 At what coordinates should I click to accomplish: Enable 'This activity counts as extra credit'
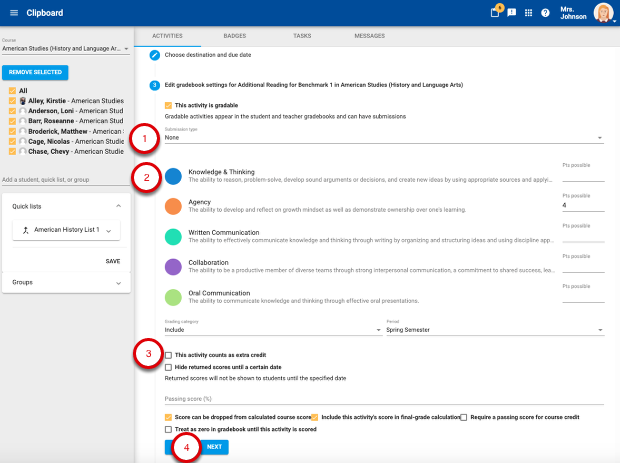(169, 355)
